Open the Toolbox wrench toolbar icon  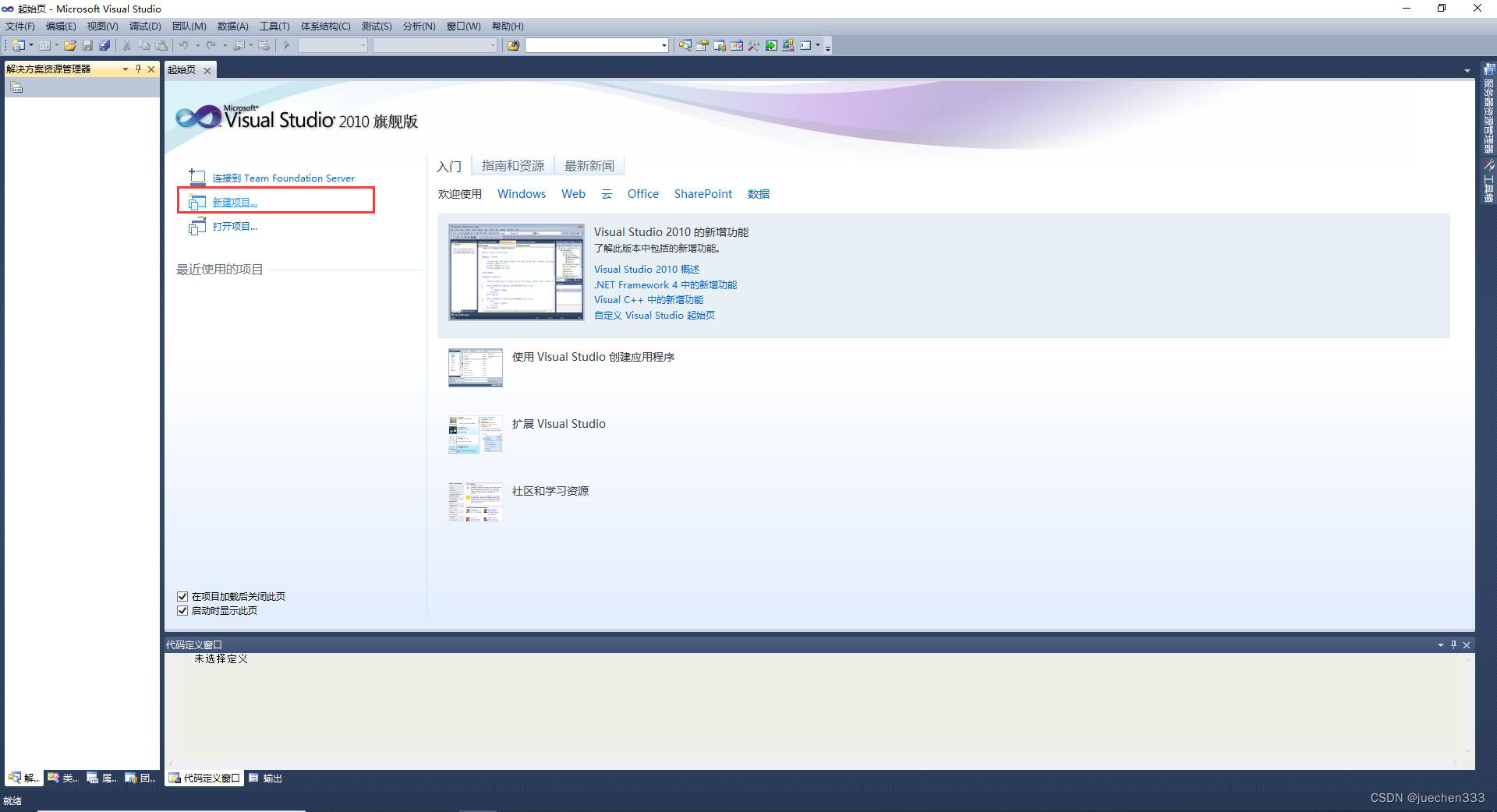tap(753, 45)
